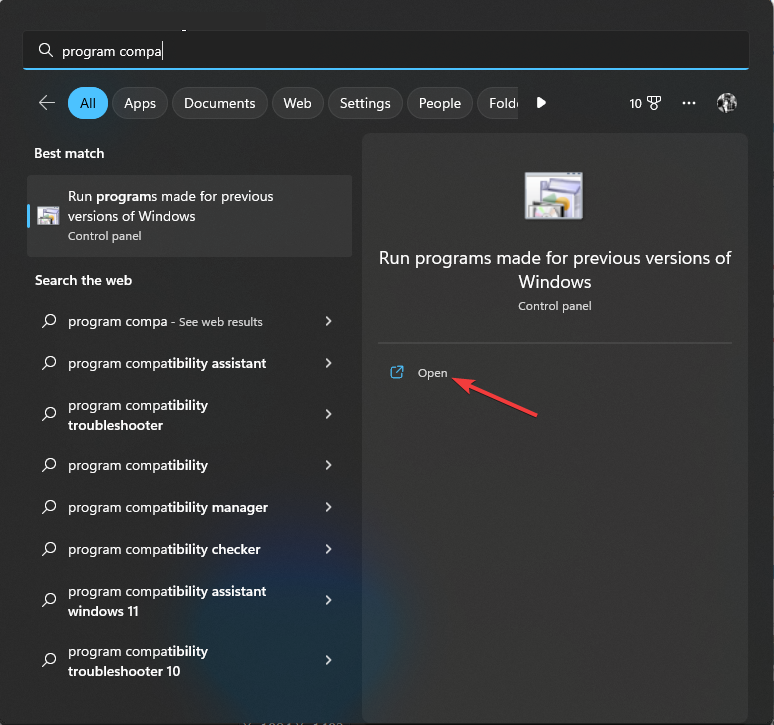The width and height of the screenshot is (774, 725).
Task: Switch to the Apps filter tab
Action: [140, 103]
